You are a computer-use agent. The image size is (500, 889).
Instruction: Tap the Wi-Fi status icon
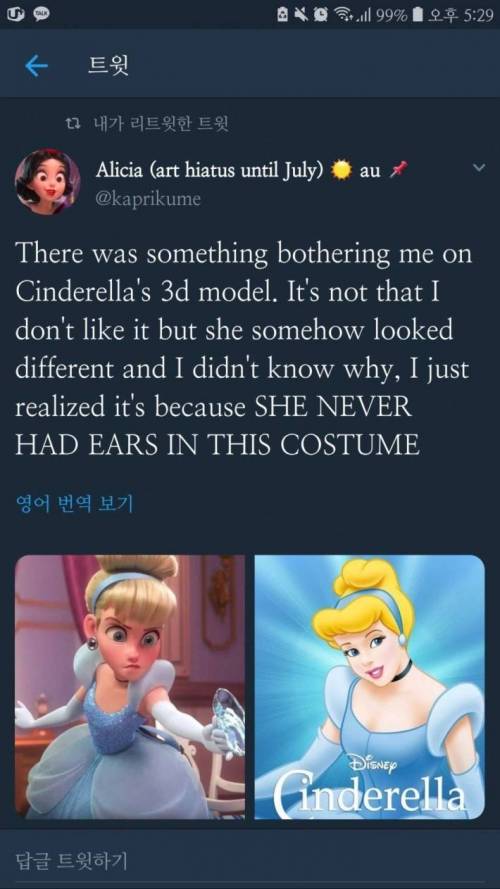click(343, 15)
